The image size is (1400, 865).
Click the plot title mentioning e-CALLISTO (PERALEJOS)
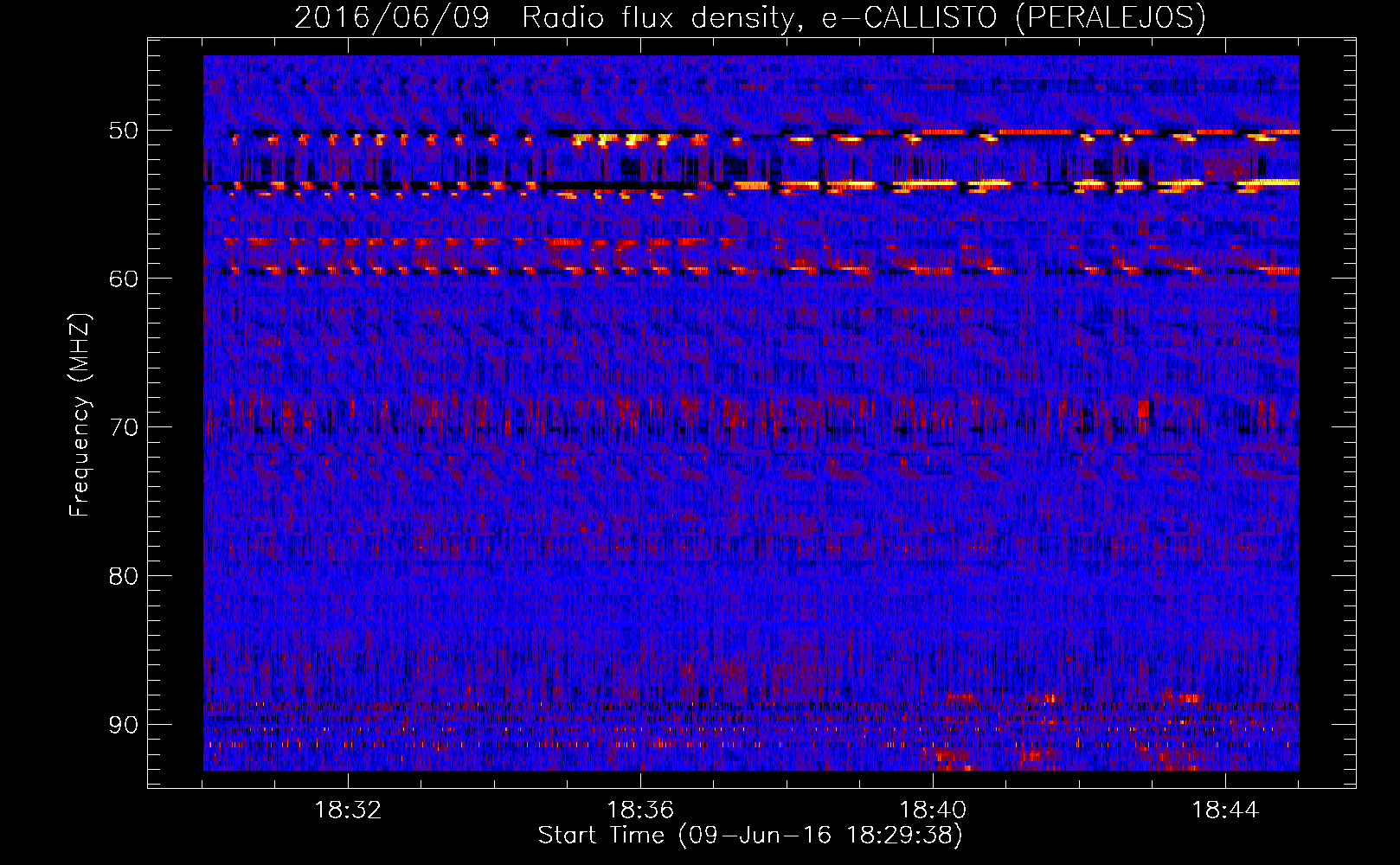click(750, 17)
